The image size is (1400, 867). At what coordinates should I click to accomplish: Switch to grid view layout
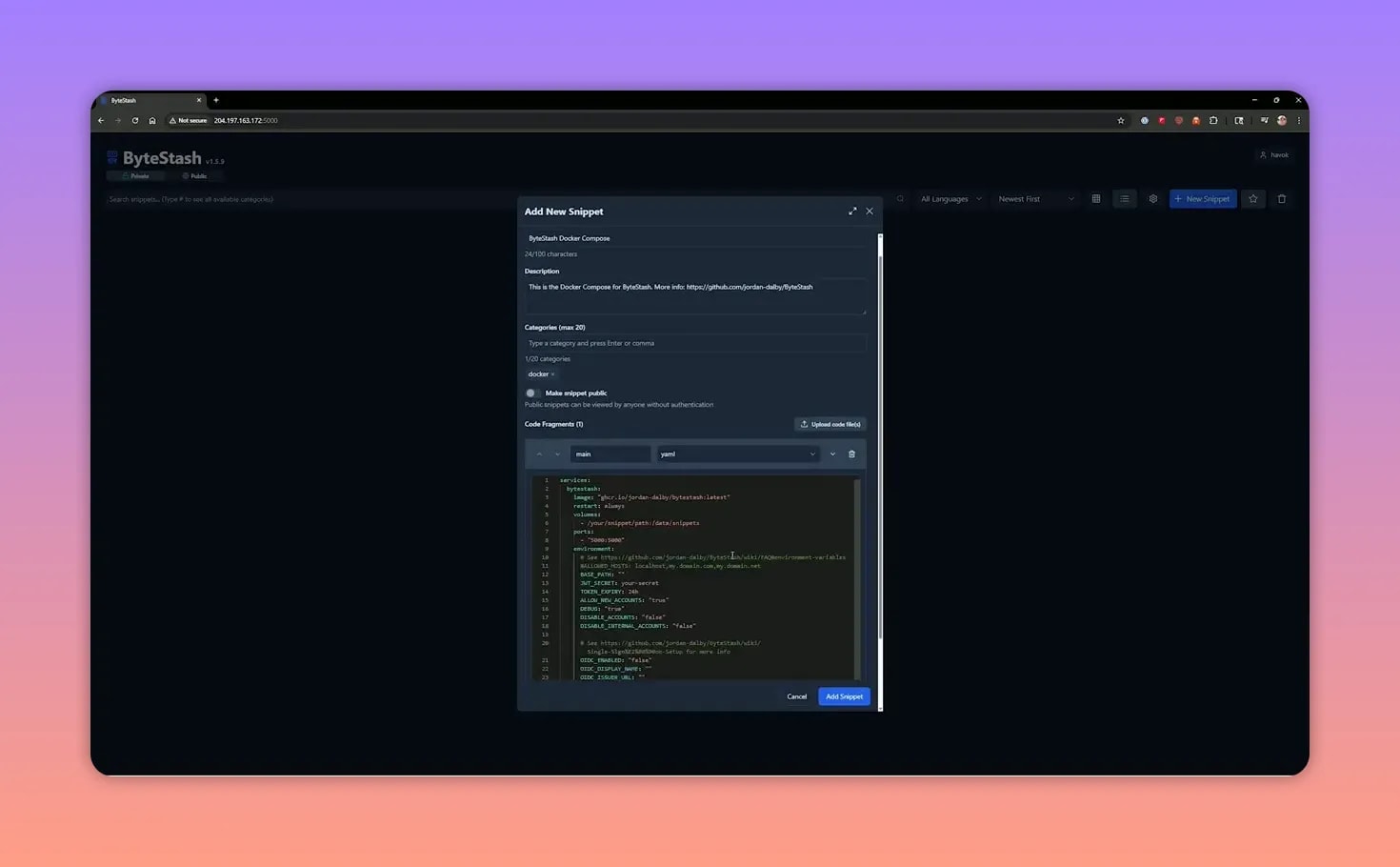(1096, 199)
